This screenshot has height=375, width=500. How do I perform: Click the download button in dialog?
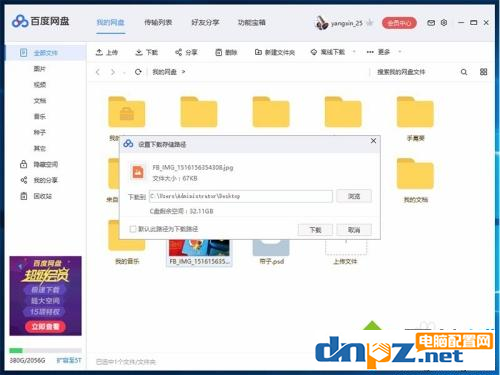tap(315, 230)
